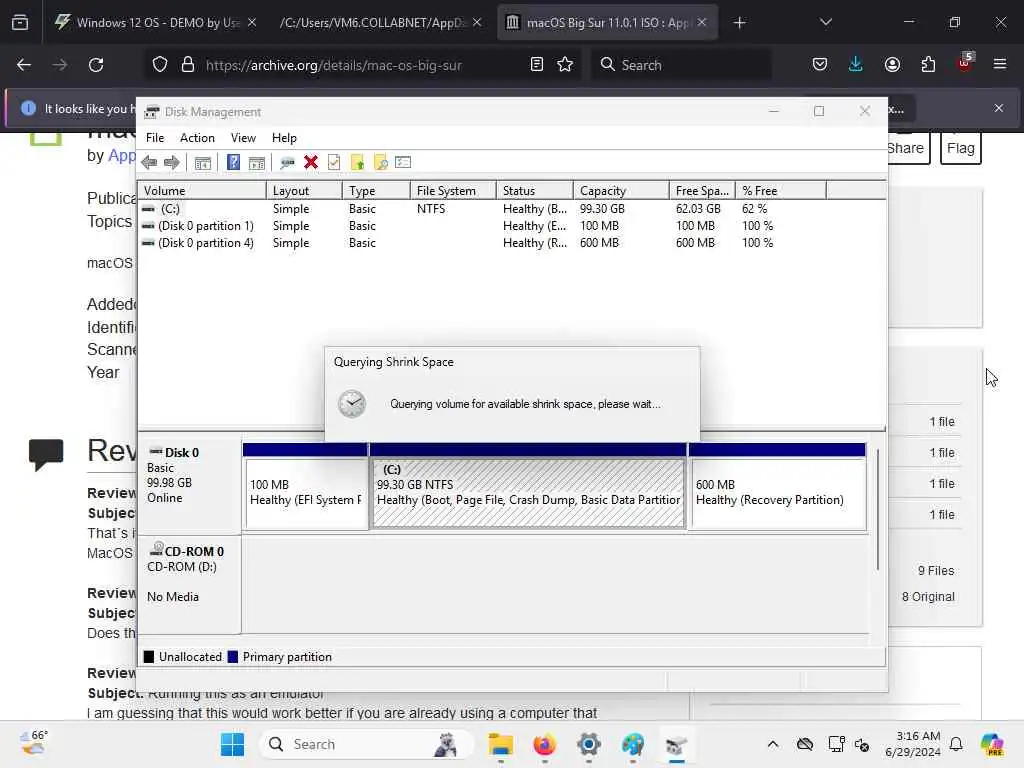
Task: Click the browser Search field
Action: [x=681, y=65]
